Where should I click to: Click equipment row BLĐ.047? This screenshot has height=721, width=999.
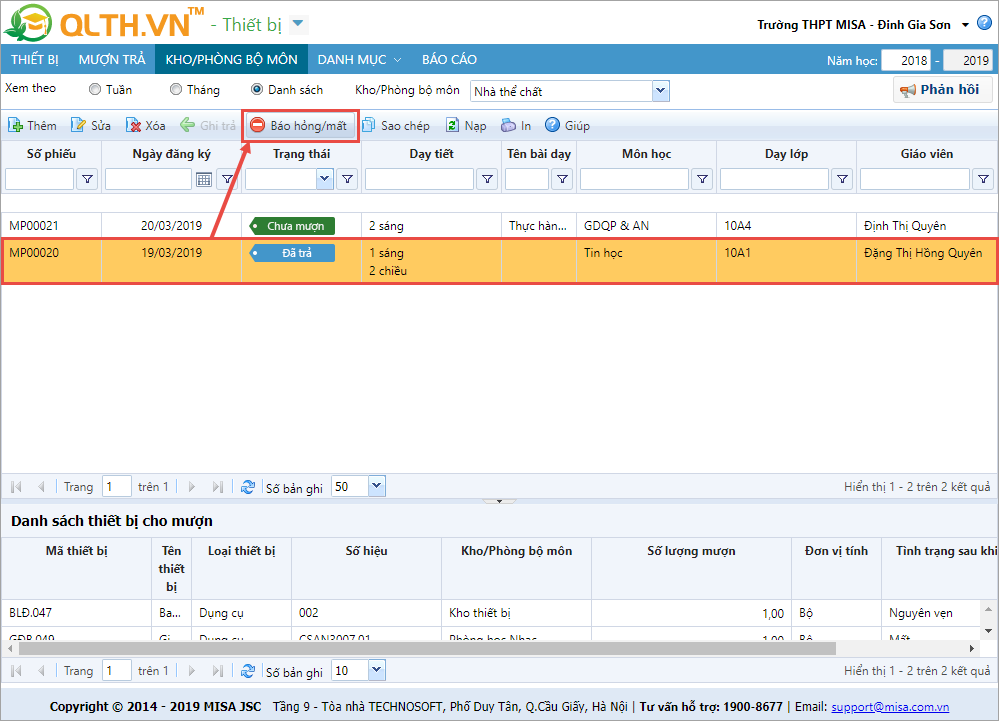(491, 613)
